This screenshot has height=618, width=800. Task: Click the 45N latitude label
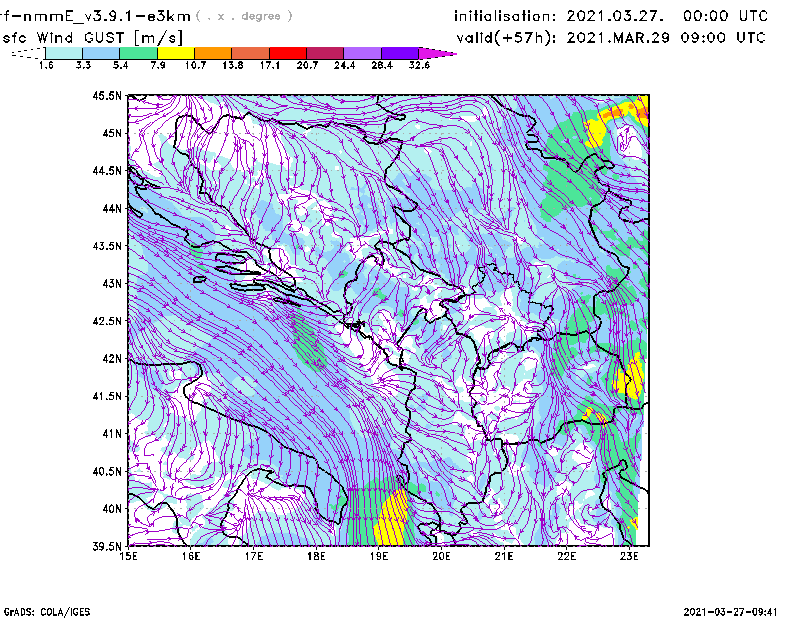(x=112, y=133)
